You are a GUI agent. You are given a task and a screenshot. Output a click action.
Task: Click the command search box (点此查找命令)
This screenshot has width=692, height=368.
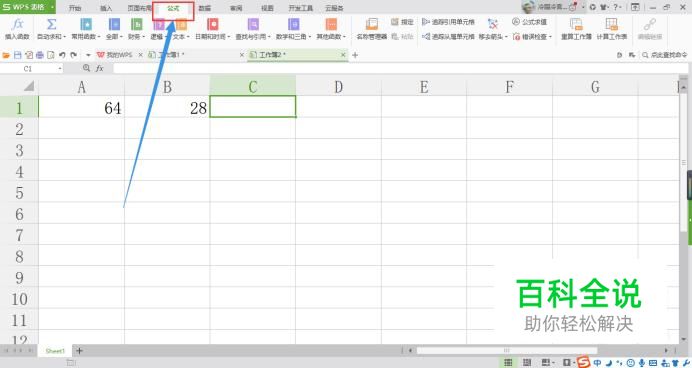(x=665, y=55)
